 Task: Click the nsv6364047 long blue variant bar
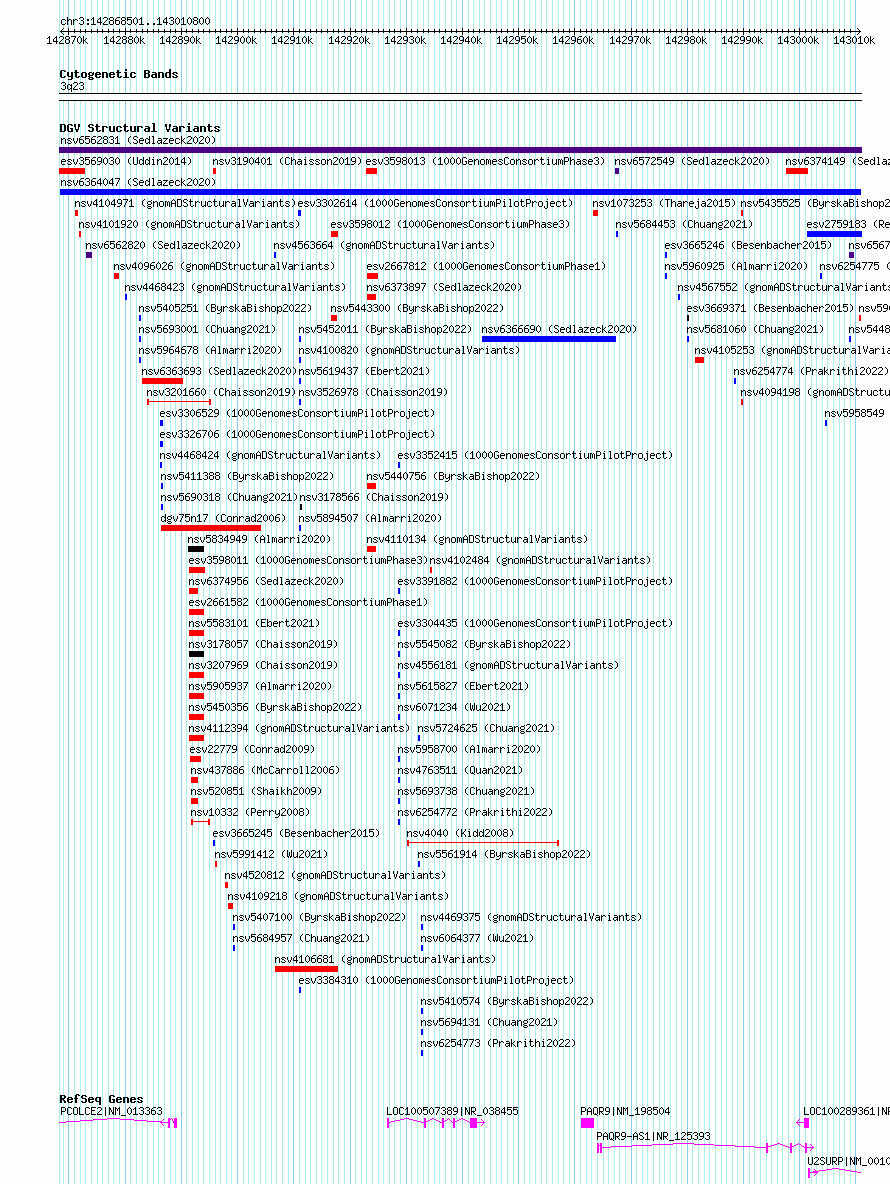point(460,192)
